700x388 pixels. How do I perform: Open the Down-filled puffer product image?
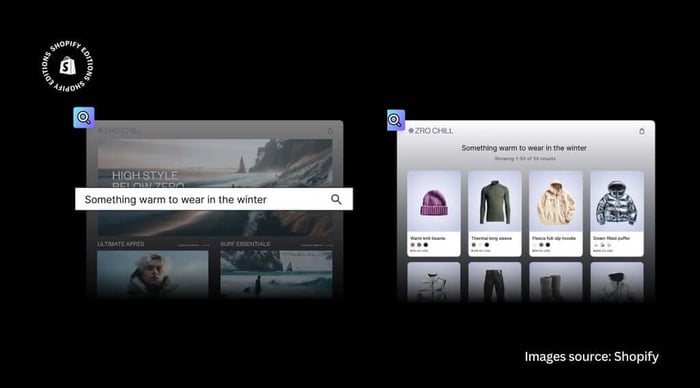pos(617,201)
